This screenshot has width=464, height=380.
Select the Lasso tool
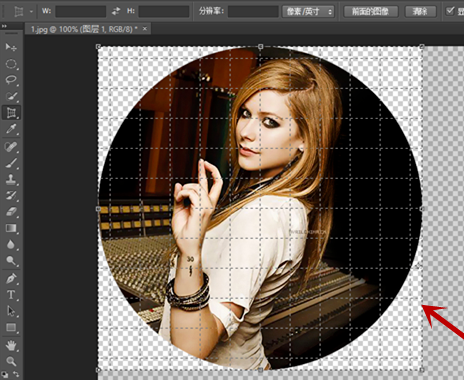pos(11,80)
